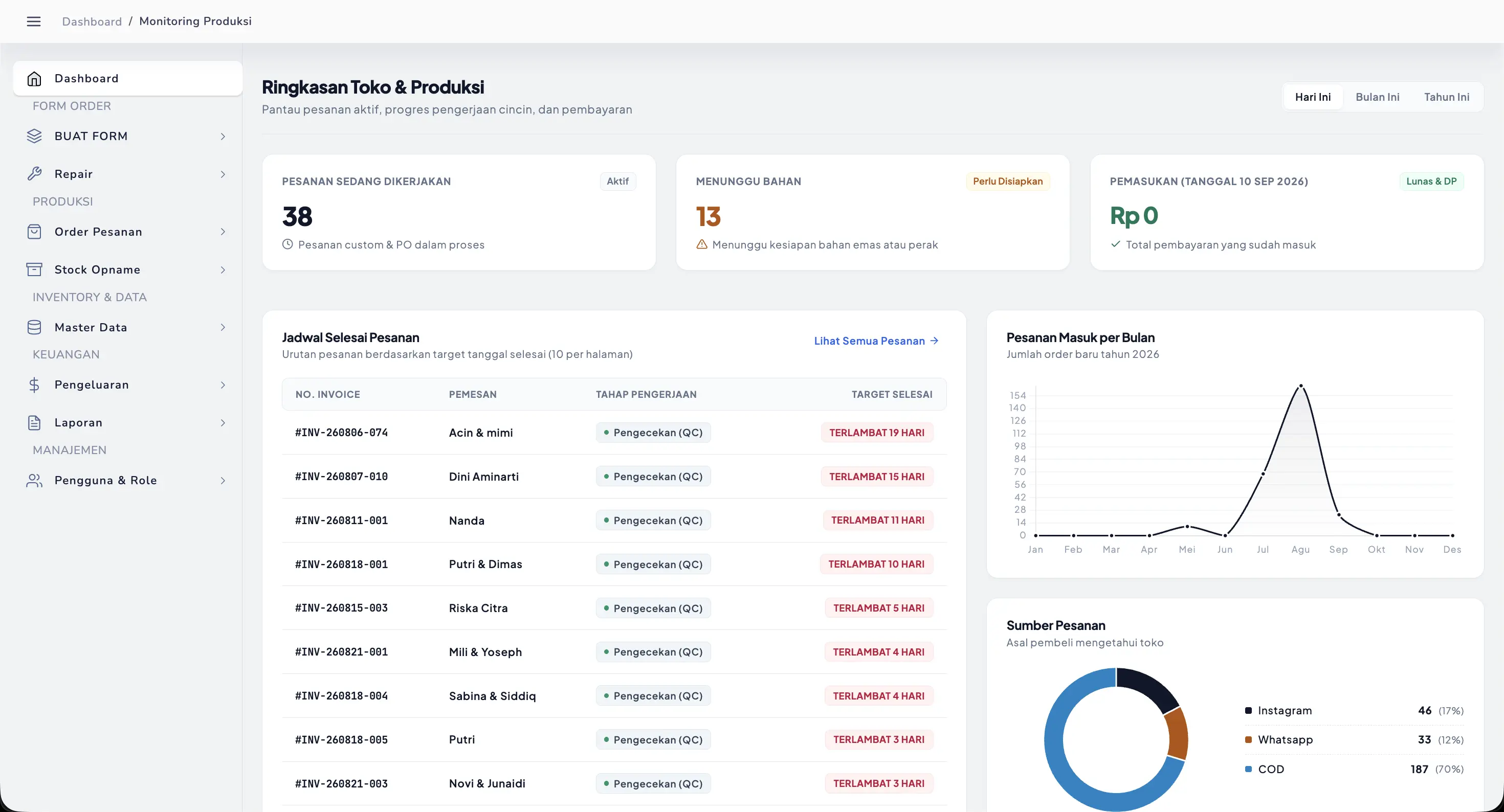The height and width of the screenshot is (812, 1504).
Task: Switch to the Bulan Ini tab
Action: pyautogui.click(x=1377, y=97)
